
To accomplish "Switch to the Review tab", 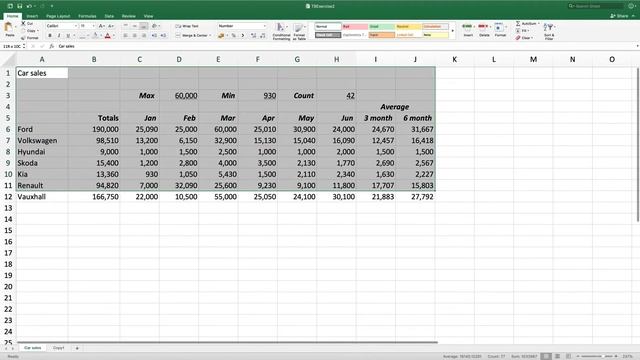I will [129, 16].
